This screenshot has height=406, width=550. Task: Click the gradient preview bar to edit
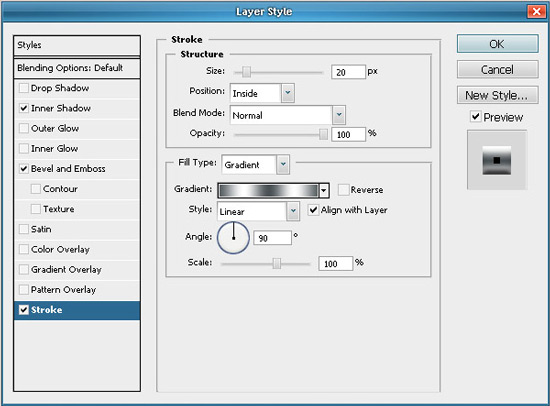point(268,191)
